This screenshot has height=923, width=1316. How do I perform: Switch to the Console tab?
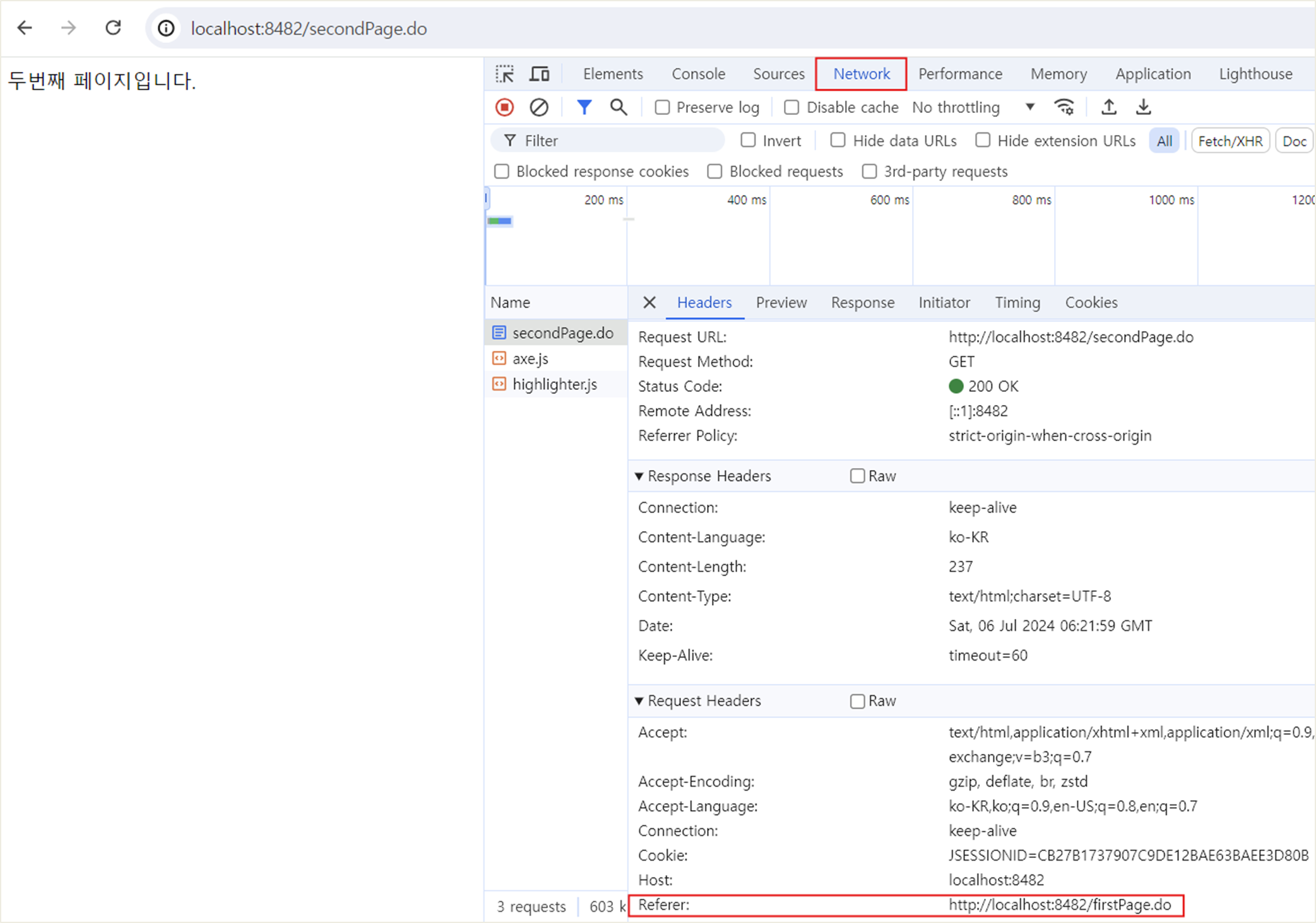tap(698, 74)
